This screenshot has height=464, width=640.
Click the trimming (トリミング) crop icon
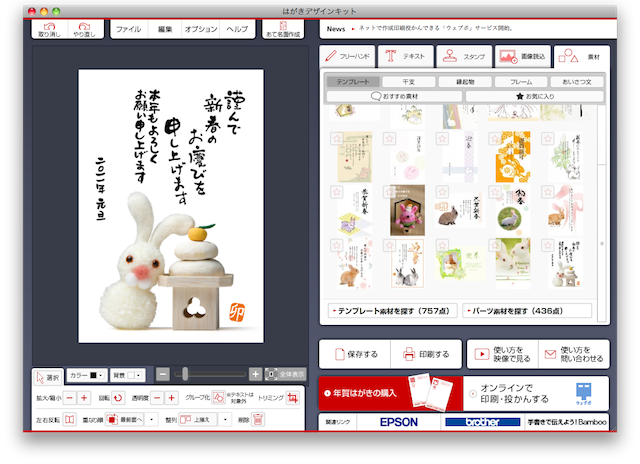point(292,398)
